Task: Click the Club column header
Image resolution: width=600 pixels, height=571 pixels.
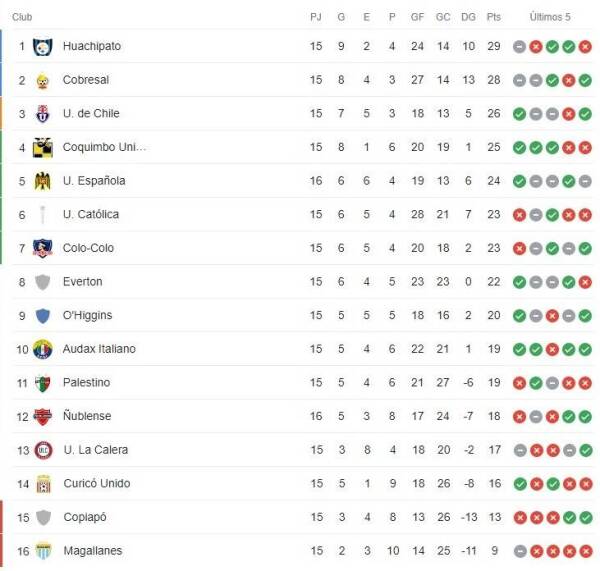Action: pyautogui.click(x=22, y=17)
